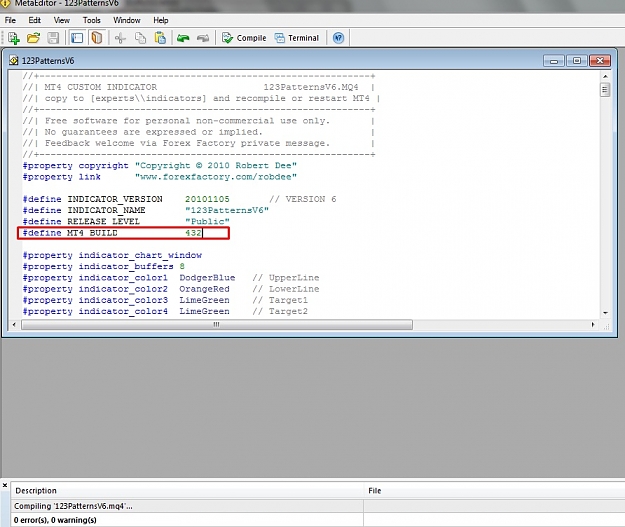
Task: Click the // Target2 comment
Action: (280, 311)
